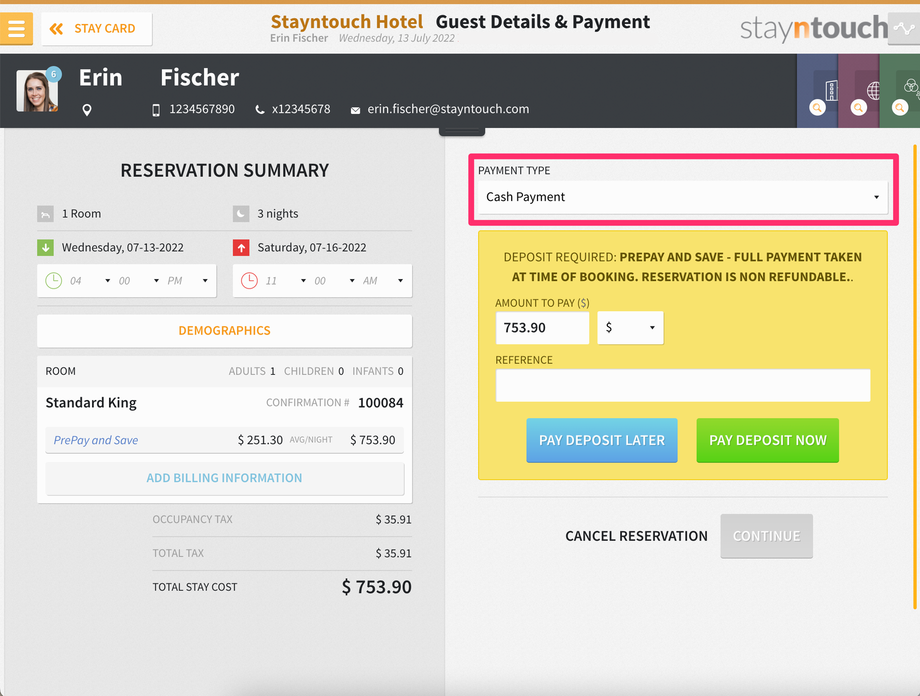The width and height of the screenshot is (920, 696).
Task: Click the green arrival clock icon
Action: click(53, 281)
